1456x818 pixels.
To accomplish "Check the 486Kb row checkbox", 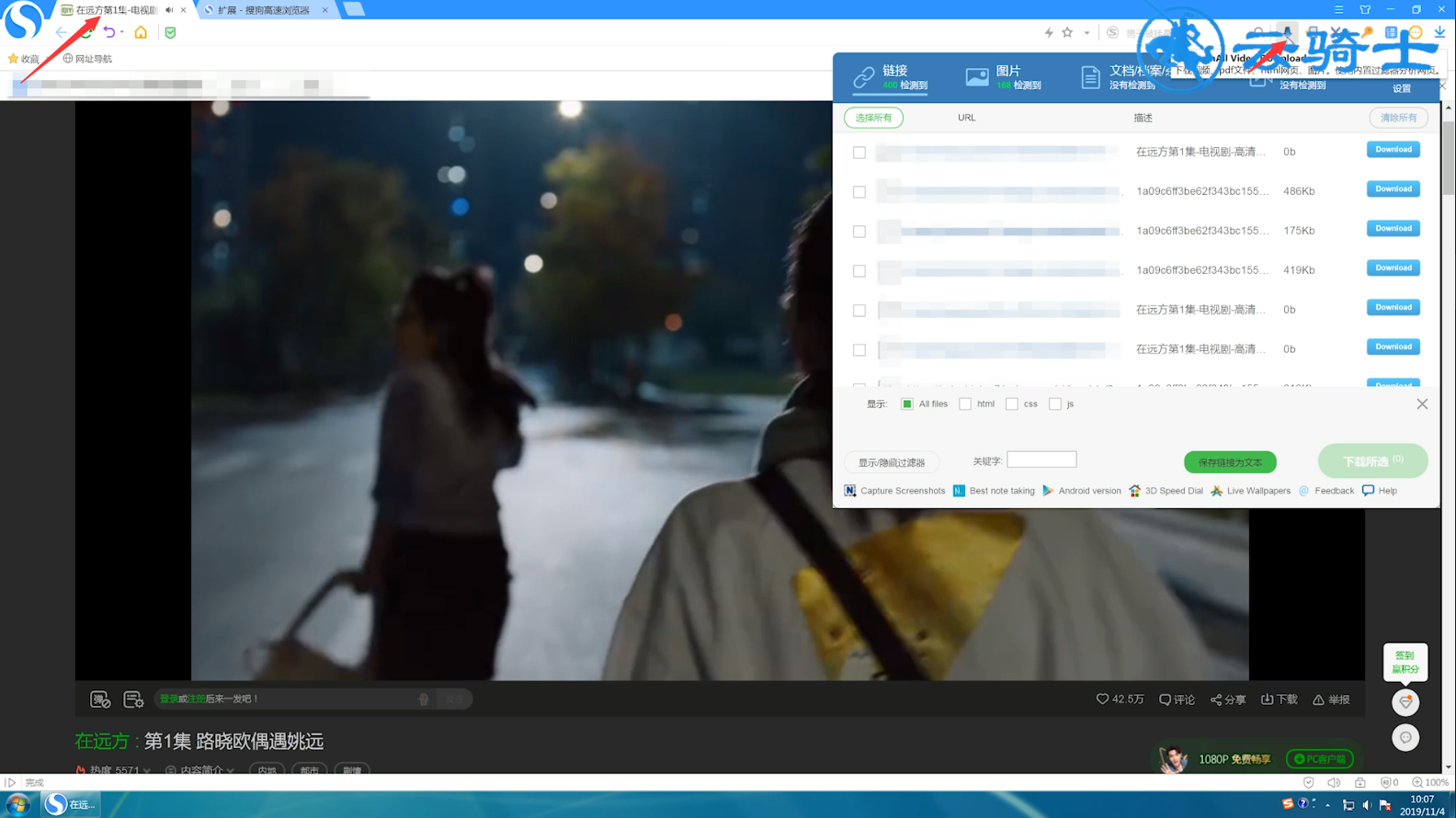I will [x=859, y=192].
